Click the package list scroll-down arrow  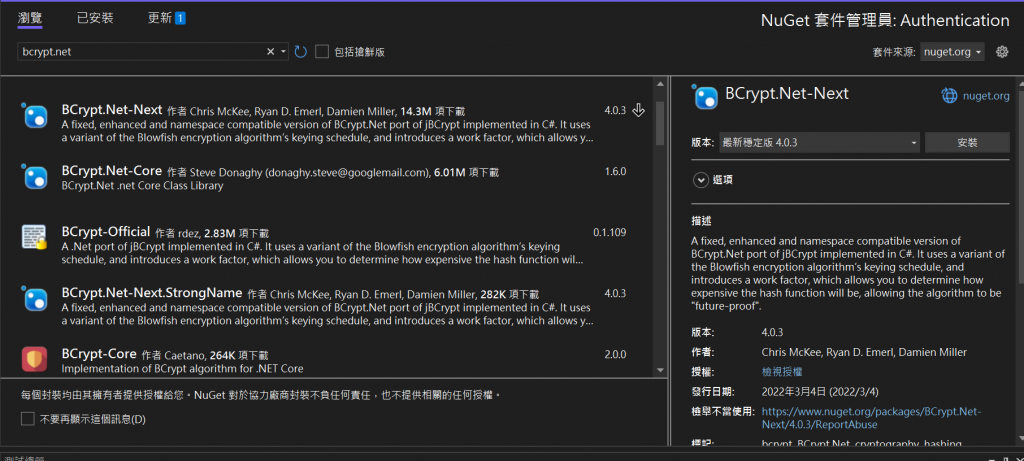660,370
